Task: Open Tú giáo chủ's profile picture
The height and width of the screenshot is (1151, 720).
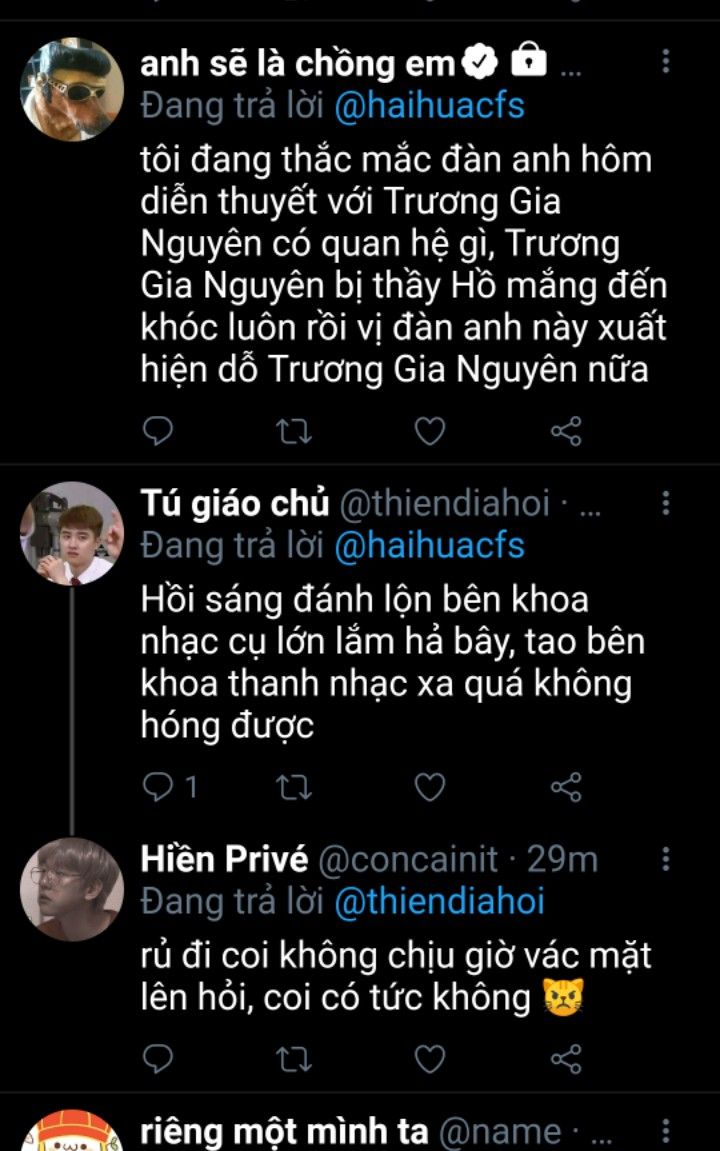Action: pyautogui.click(x=71, y=533)
